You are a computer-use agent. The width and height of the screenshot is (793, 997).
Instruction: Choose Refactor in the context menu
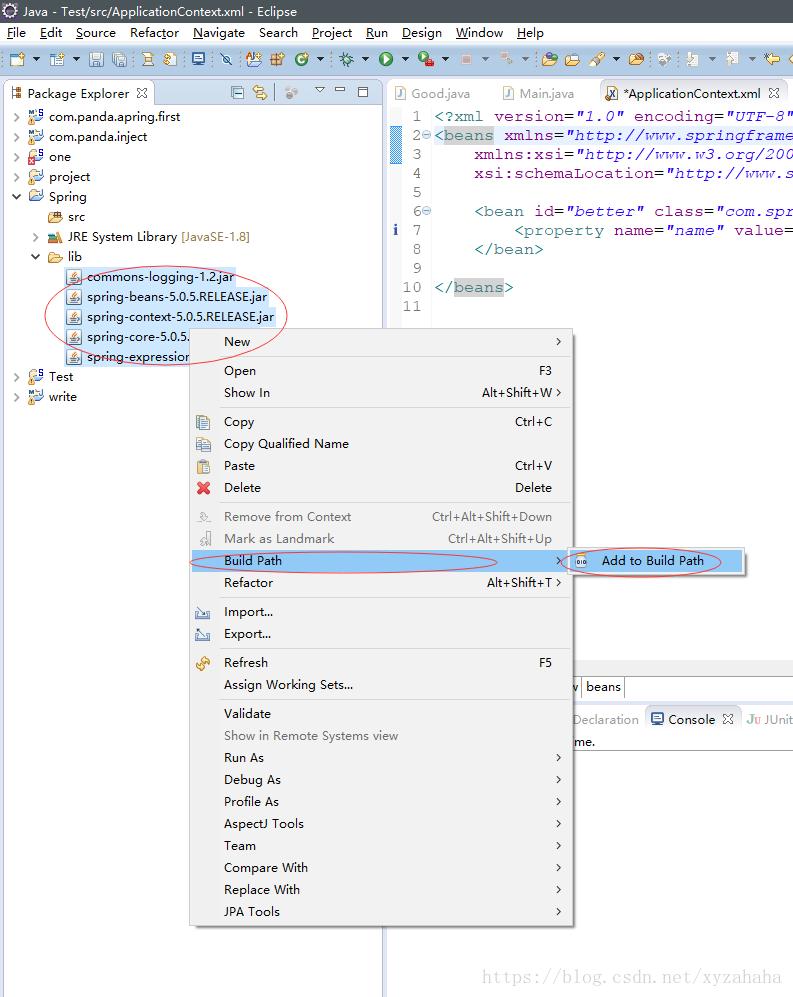[x=382, y=582]
